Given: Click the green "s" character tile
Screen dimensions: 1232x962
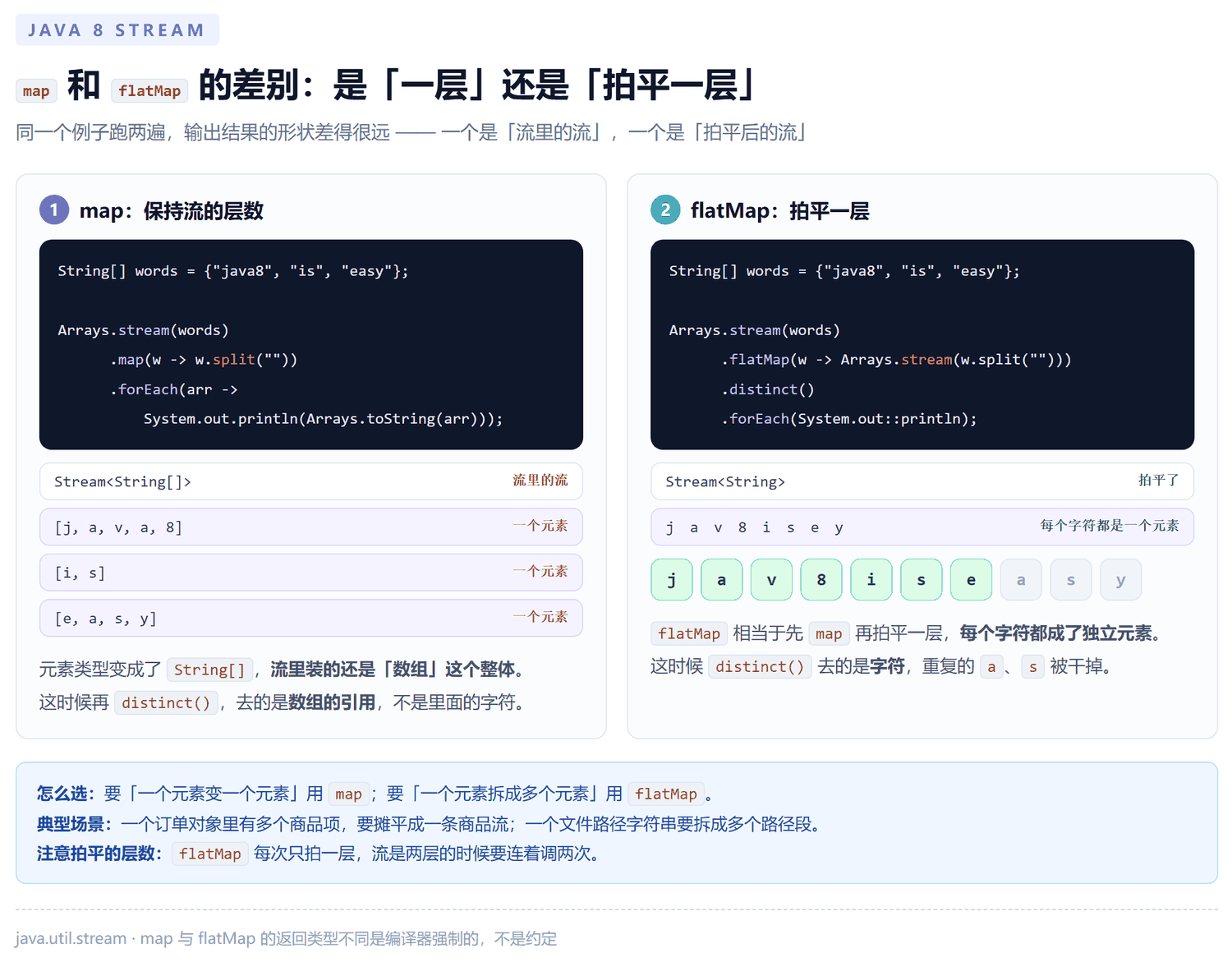Looking at the screenshot, I should click(x=922, y=580).
